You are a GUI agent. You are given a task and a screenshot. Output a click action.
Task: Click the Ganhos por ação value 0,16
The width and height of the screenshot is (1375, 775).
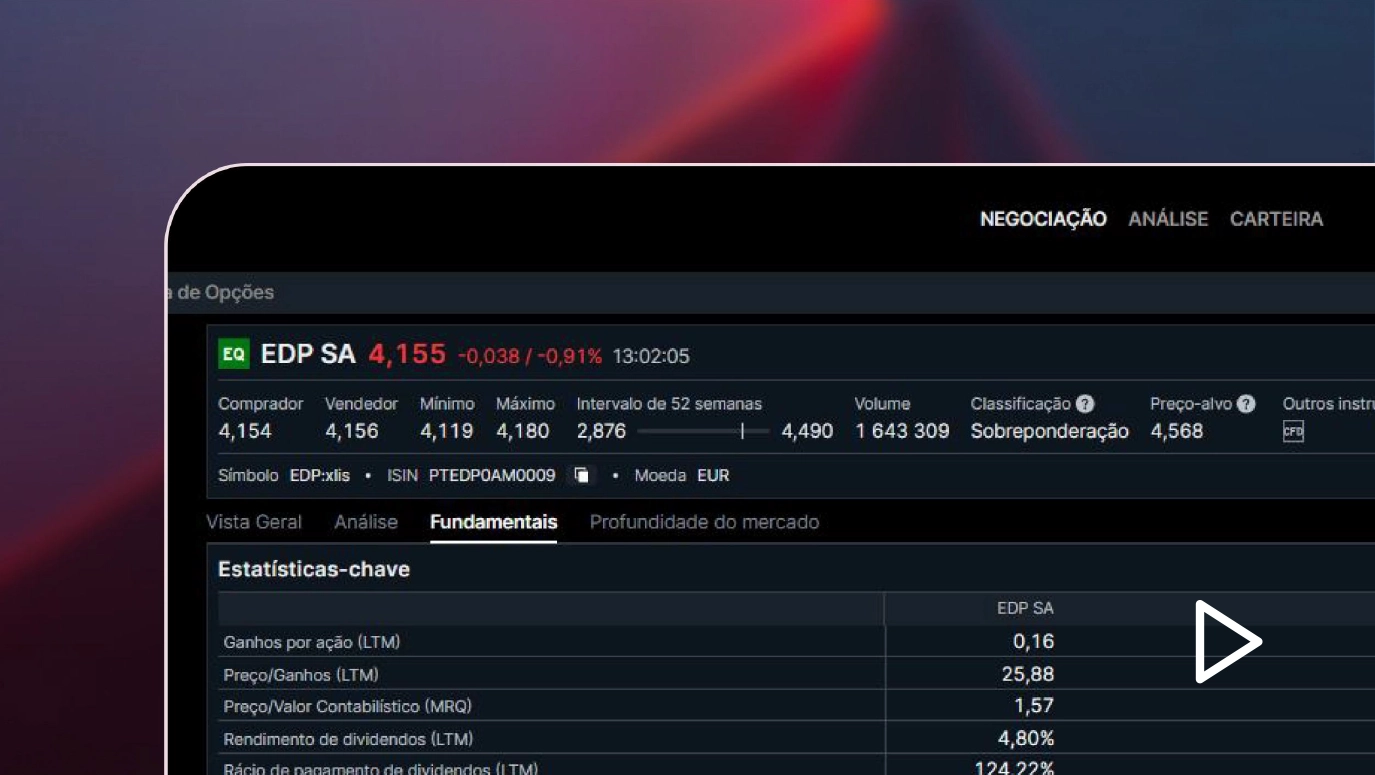[1033, 641]
